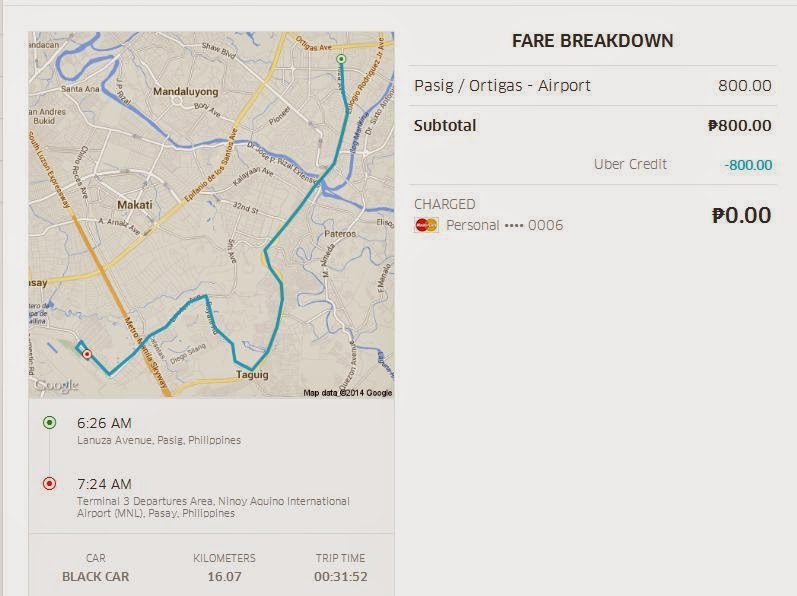Click the ₱0.00 charged total
The image size is (797, 596).
741,214
